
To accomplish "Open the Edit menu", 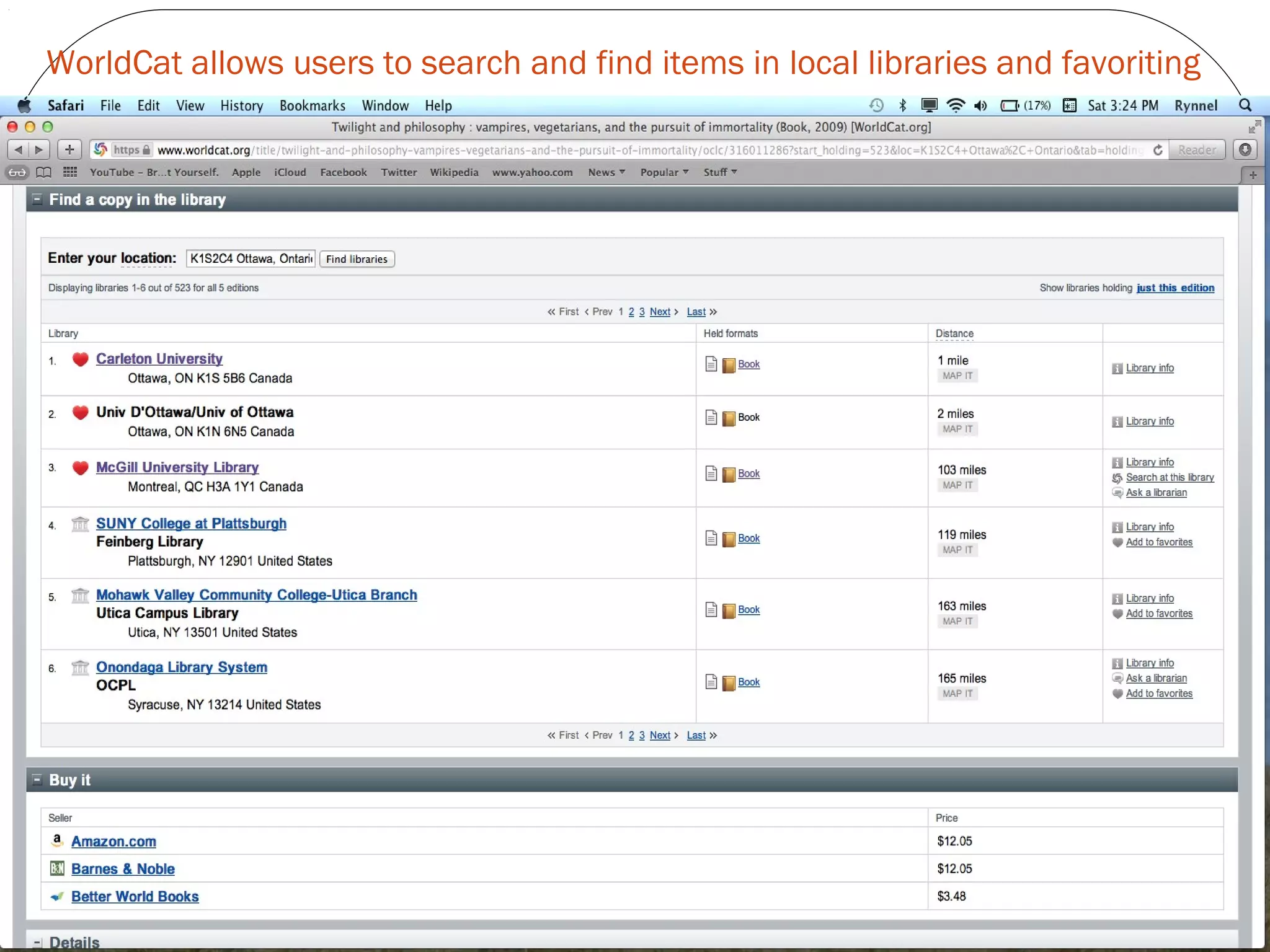I will pos(148,105).
